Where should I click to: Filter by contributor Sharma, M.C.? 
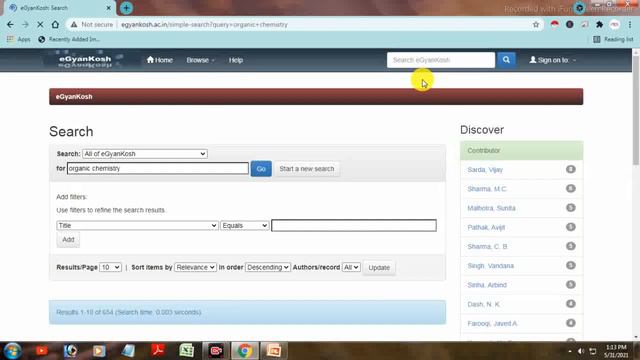click(487, 189)
